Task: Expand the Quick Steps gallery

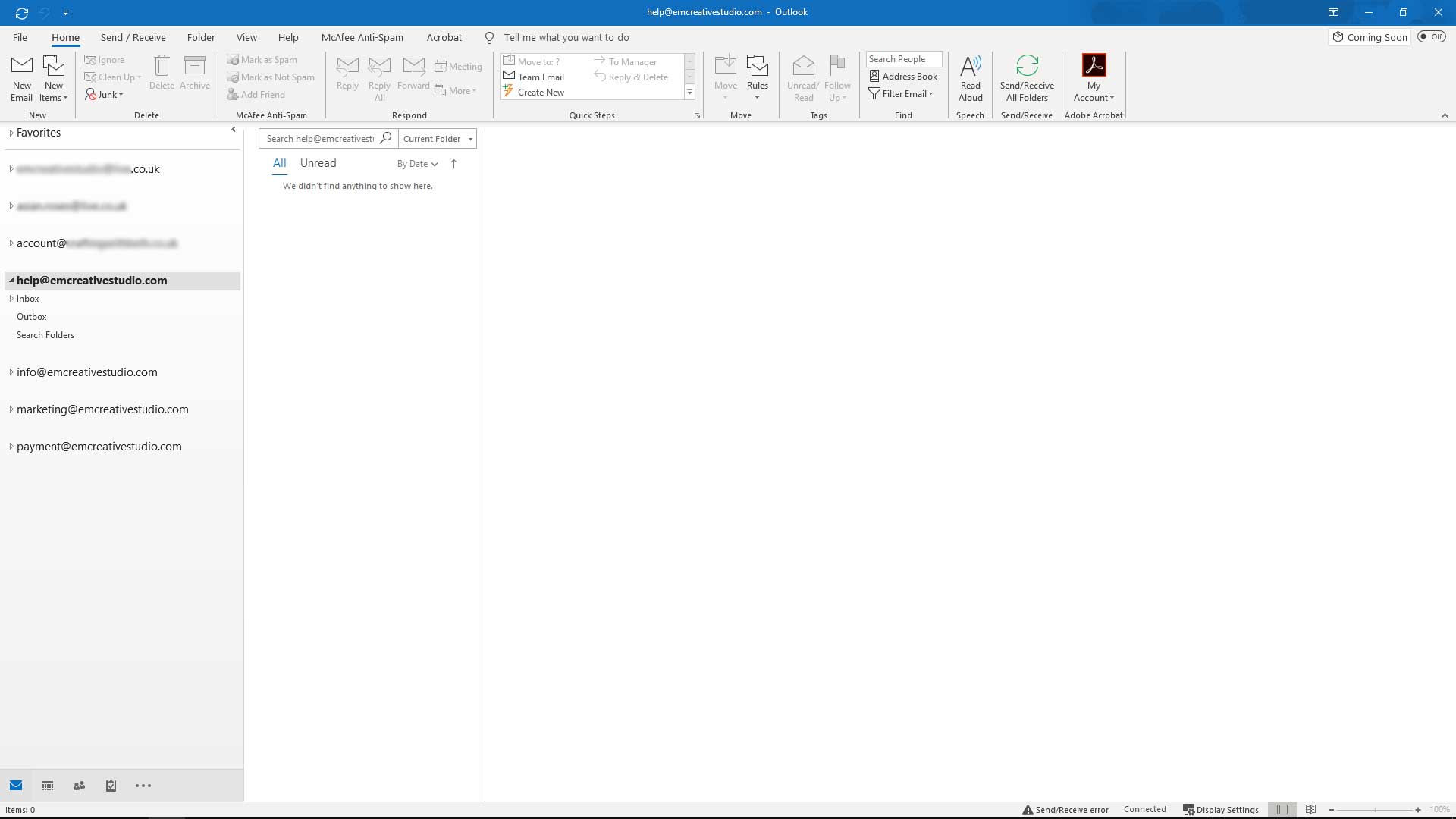Action: pyautogui.click(x=689, y=93)
